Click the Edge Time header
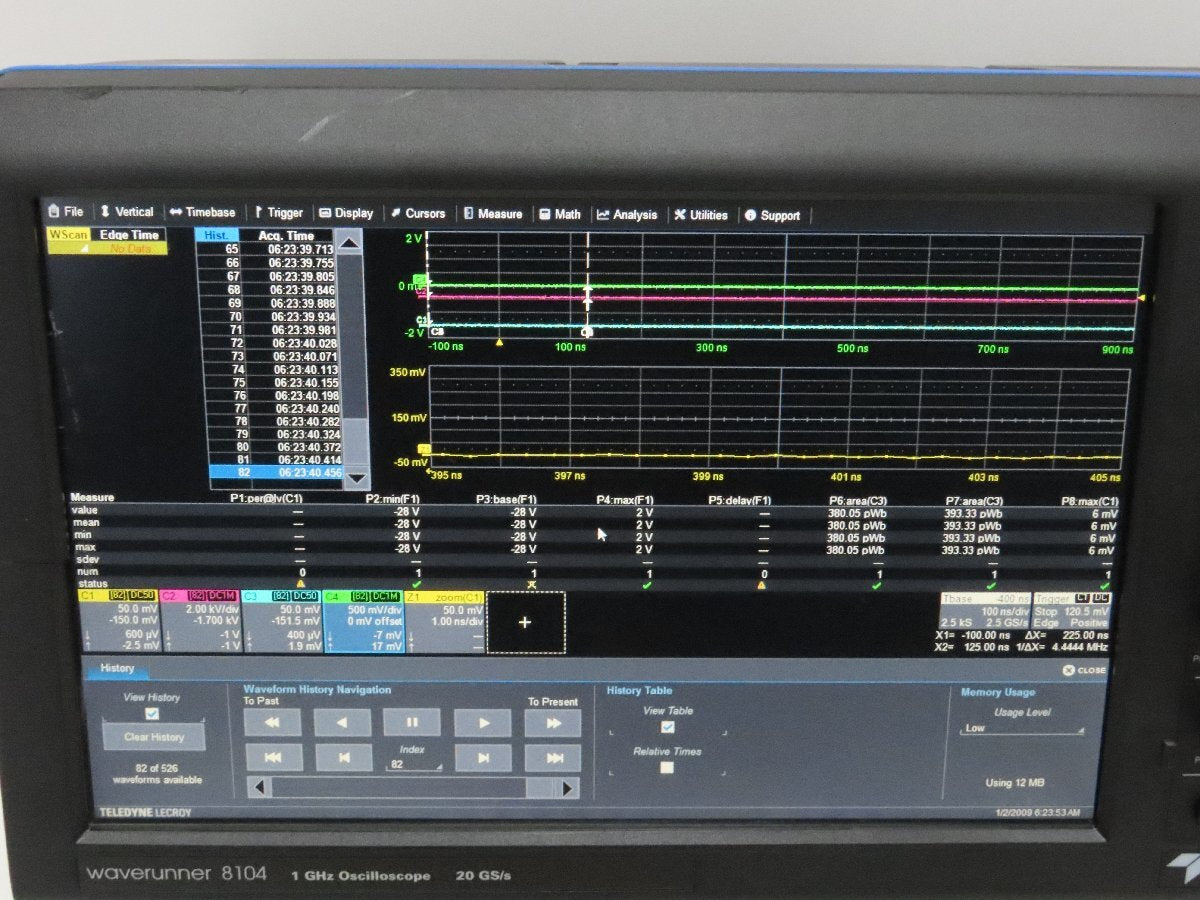 click(129, 235)
